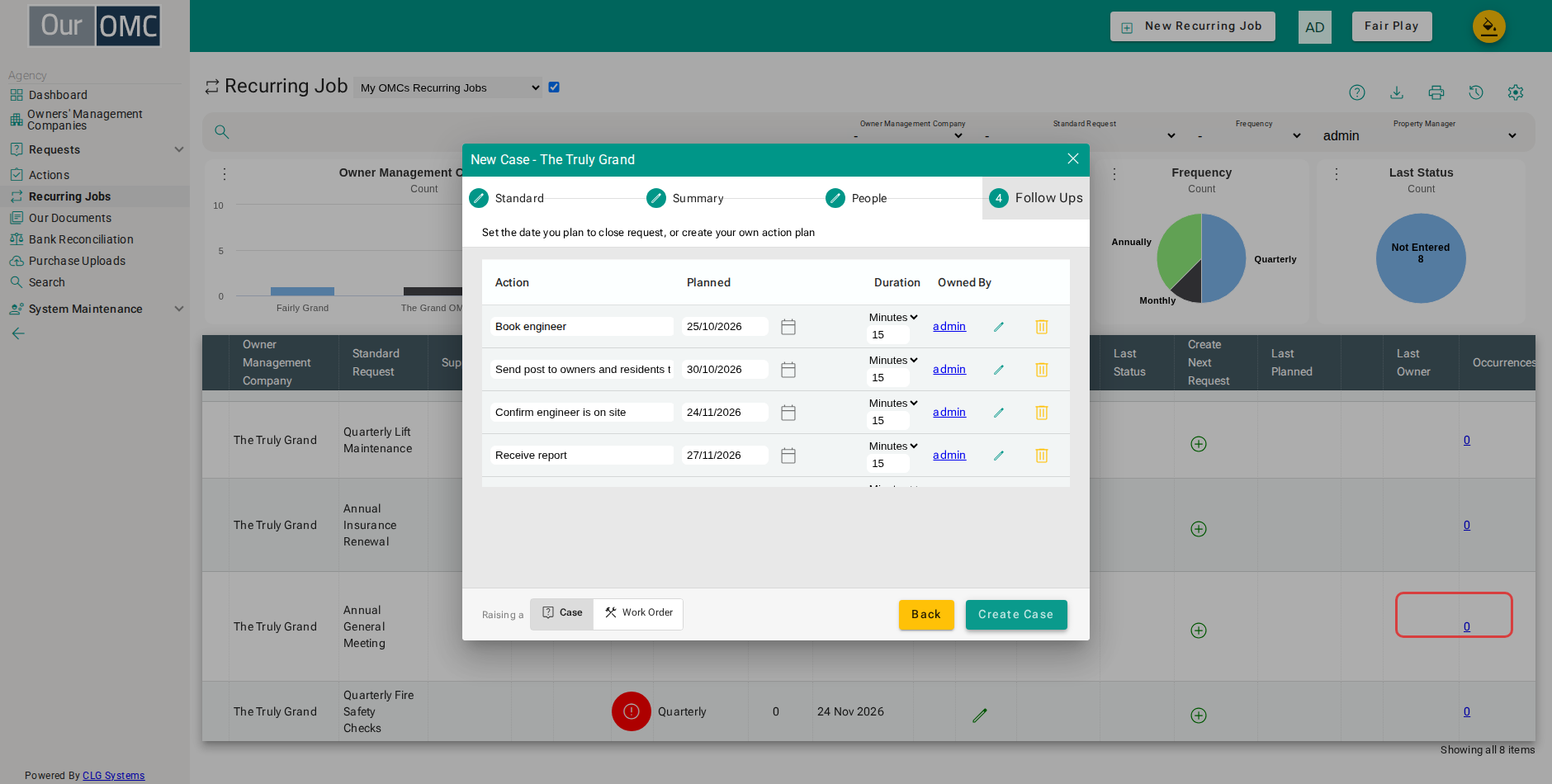Click the Not Entered Last Status circle
Screen dimensions: 1552x784
[1421, 258]
